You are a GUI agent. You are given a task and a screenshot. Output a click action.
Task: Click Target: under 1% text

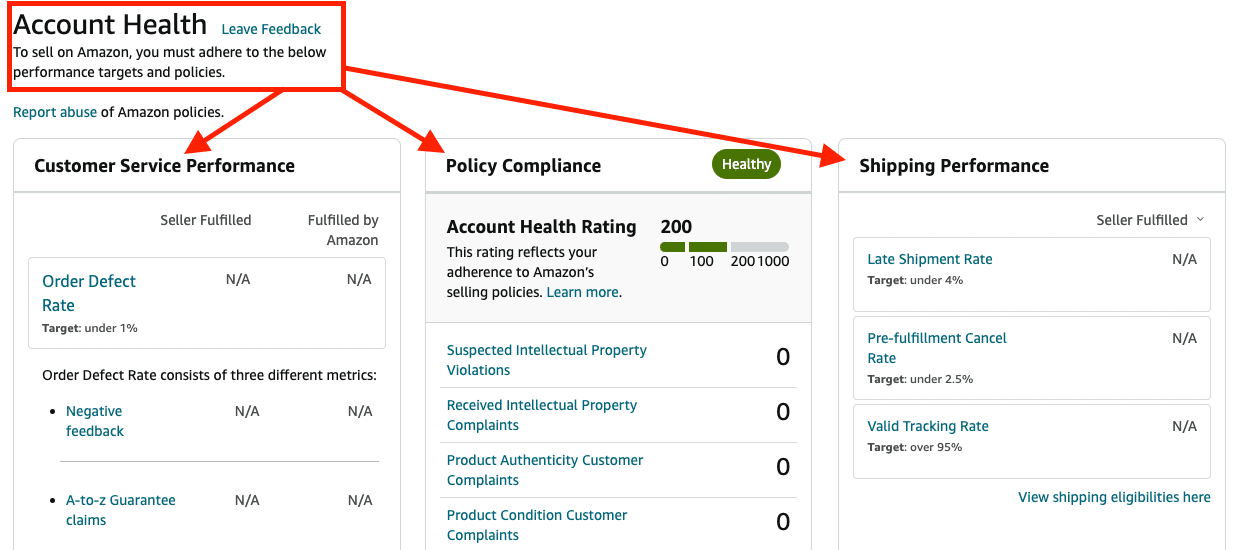coord(90,328)
